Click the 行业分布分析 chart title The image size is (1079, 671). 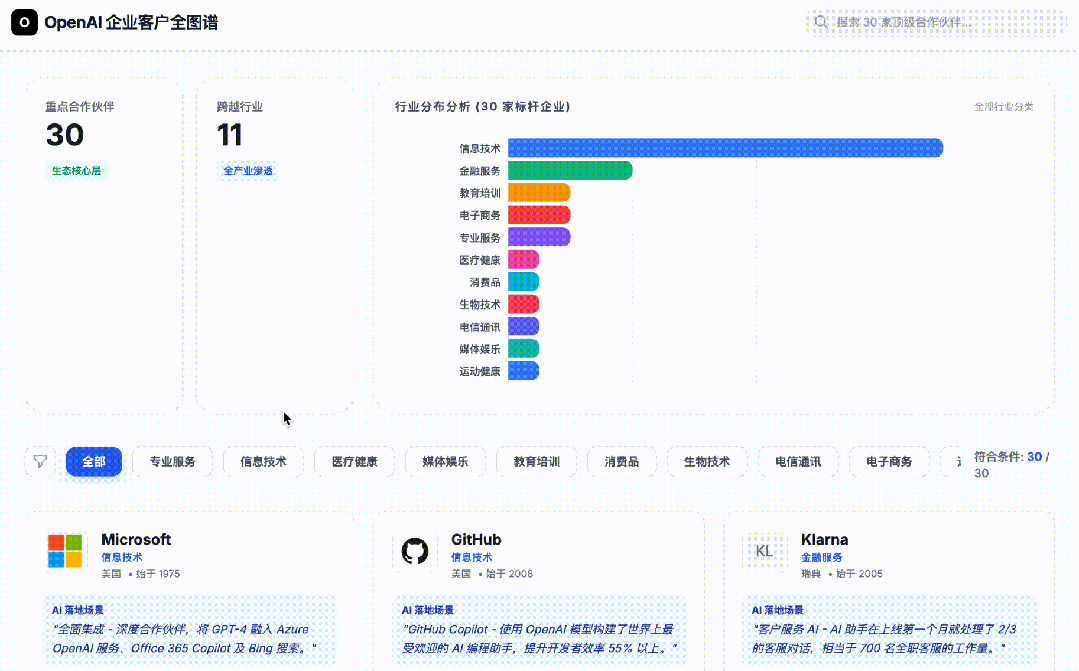tap(482, 107)
